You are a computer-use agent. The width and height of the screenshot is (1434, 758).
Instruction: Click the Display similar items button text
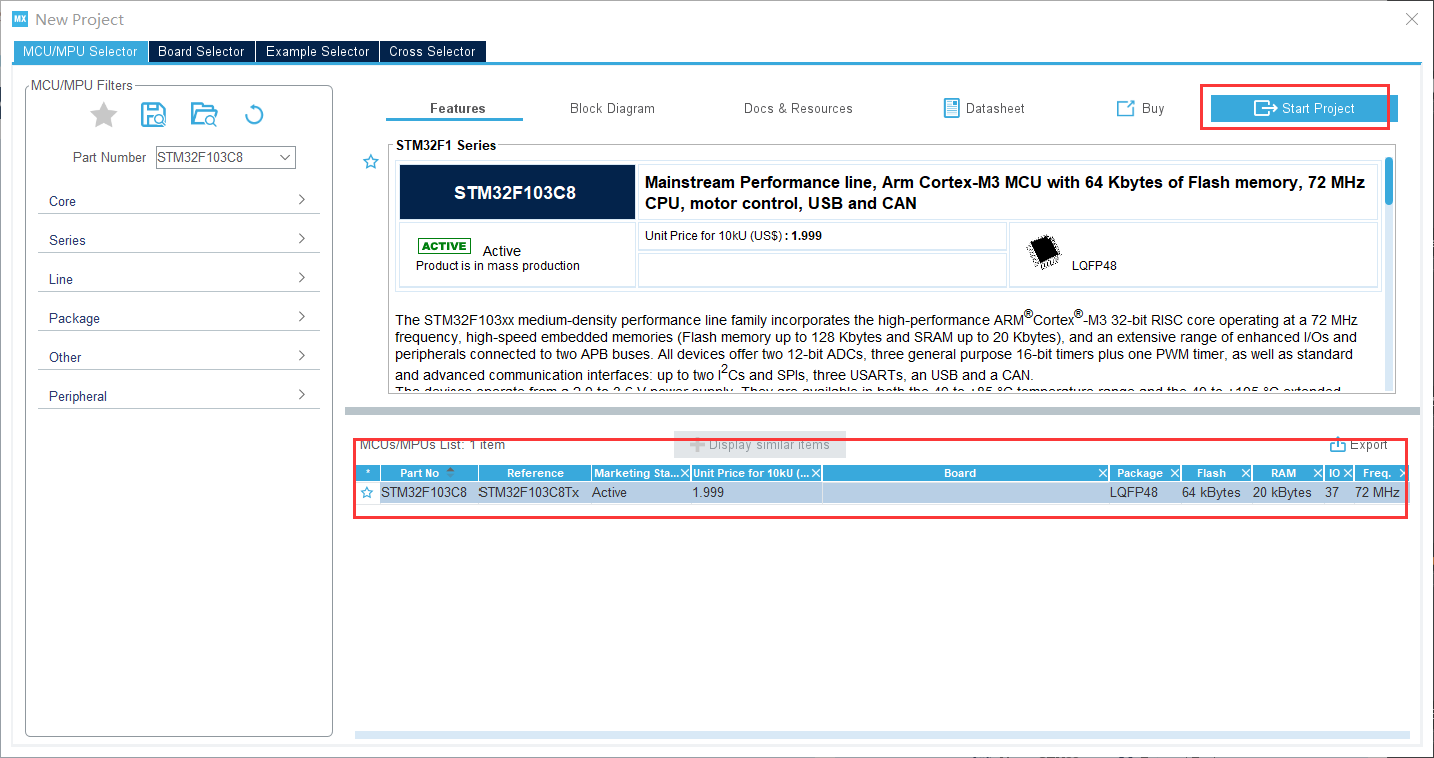(x=769, y=445)
